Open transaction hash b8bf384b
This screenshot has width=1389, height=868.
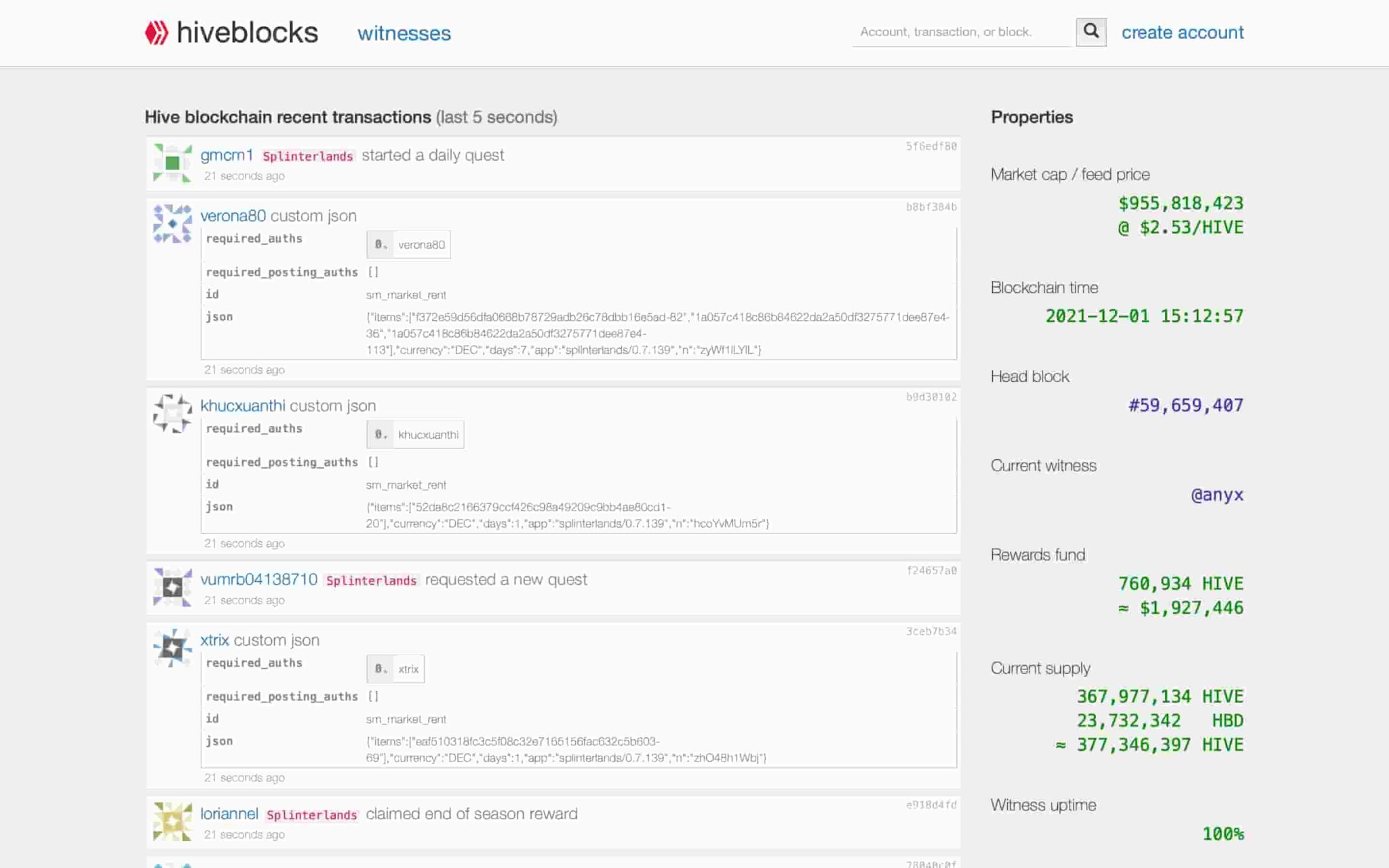(x=931, y=207)
